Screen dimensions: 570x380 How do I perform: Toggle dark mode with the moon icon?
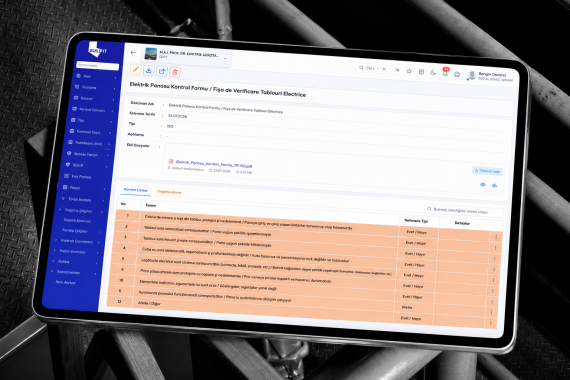433,72
